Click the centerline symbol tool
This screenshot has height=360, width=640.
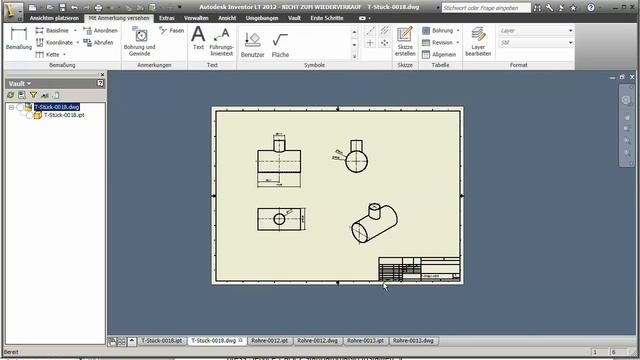[370, 31]
